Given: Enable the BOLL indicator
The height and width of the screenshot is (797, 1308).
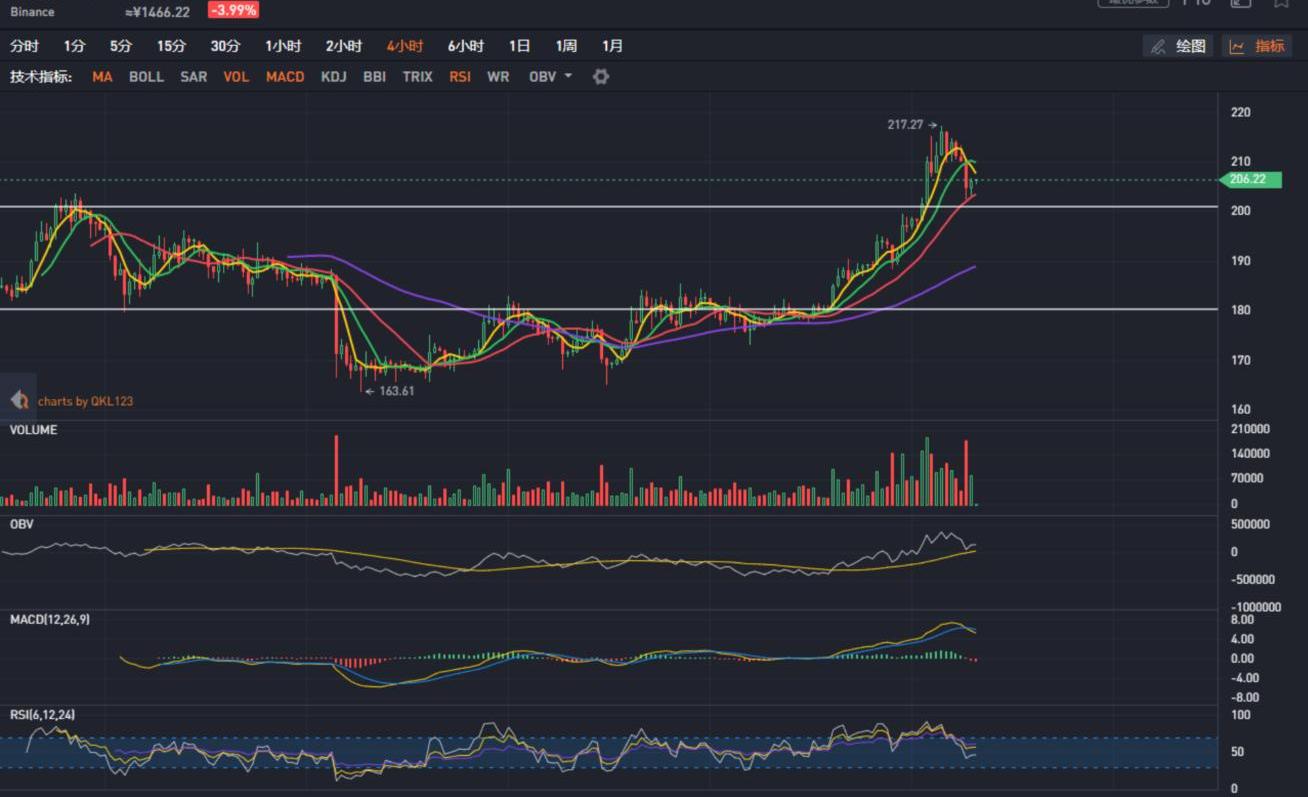Looking at the screenshot, I should 146,77.
